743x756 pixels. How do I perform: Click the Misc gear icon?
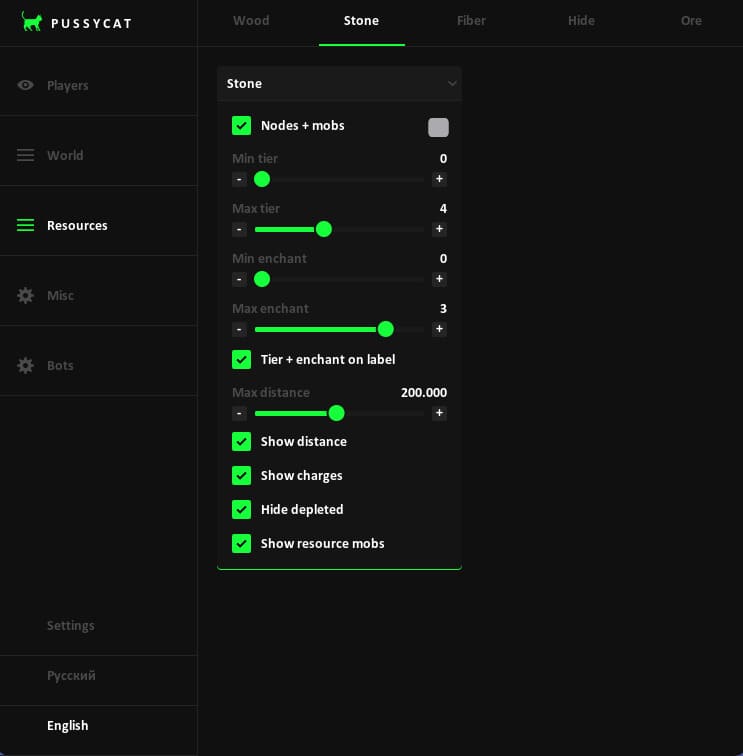[26, 296]
